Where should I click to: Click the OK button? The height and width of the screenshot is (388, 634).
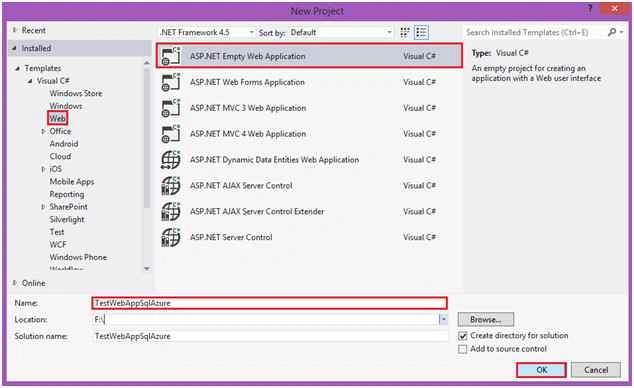pos(541,370)
